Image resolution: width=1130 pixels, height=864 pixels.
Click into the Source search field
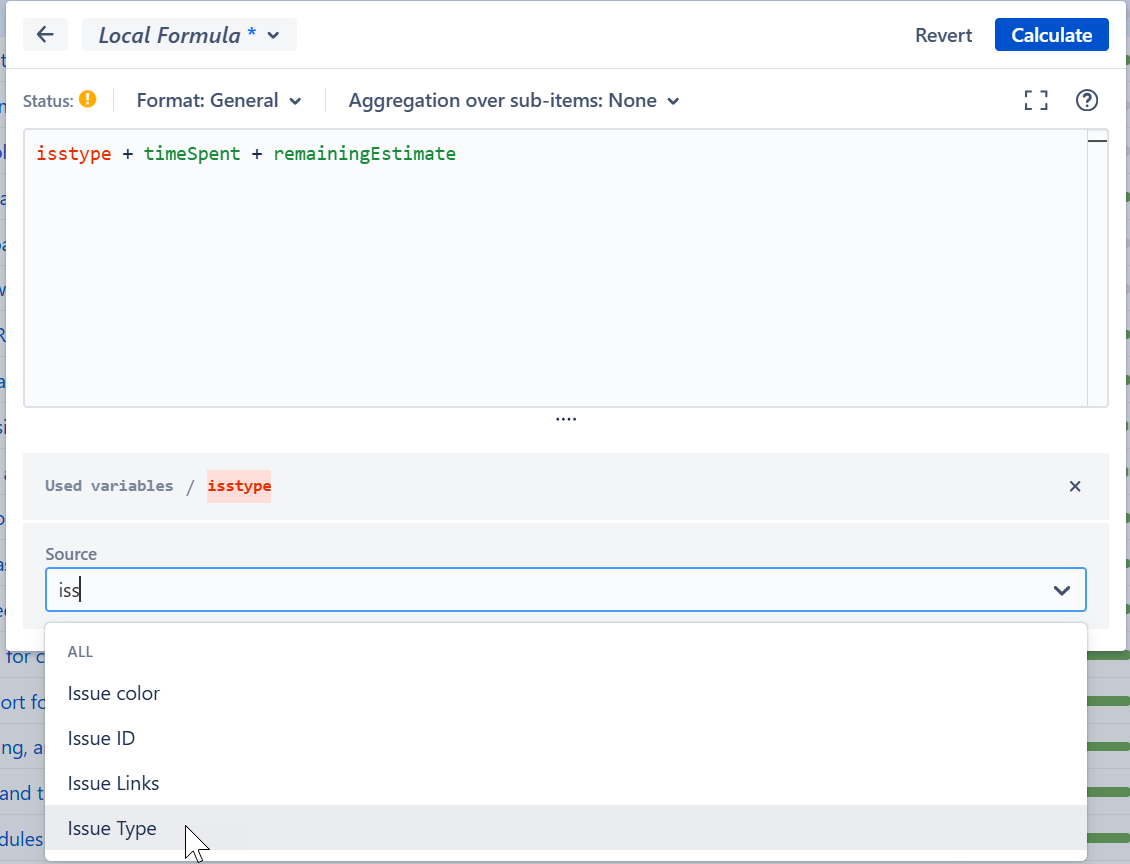click(x=540, y=590)
